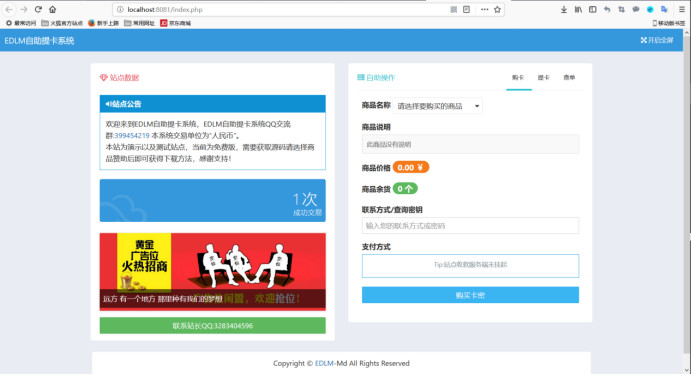
Task: Switch to the 提卡 tab
Action: pos(544,78)
